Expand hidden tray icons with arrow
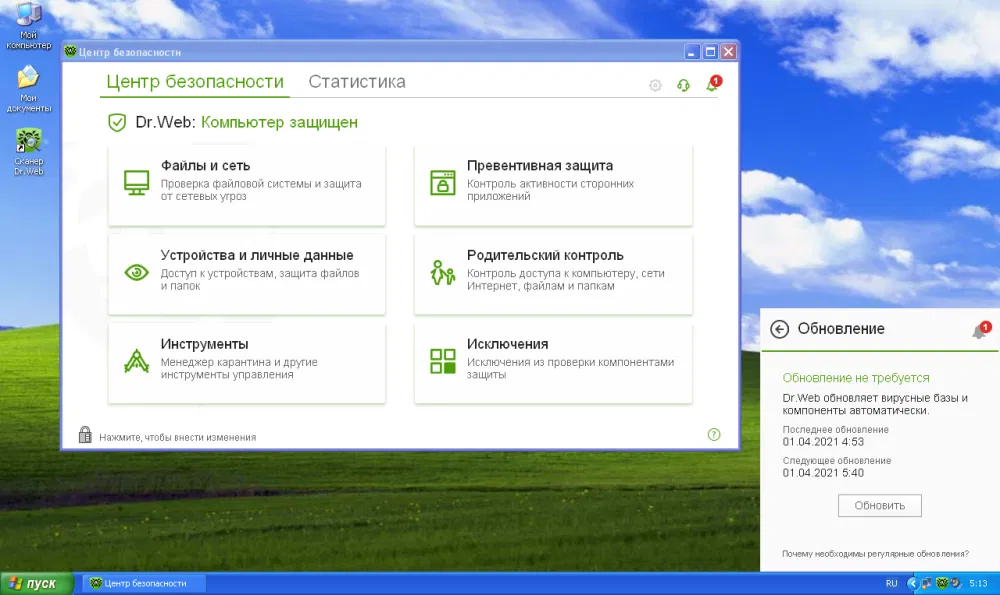 (x=913, y=583)
